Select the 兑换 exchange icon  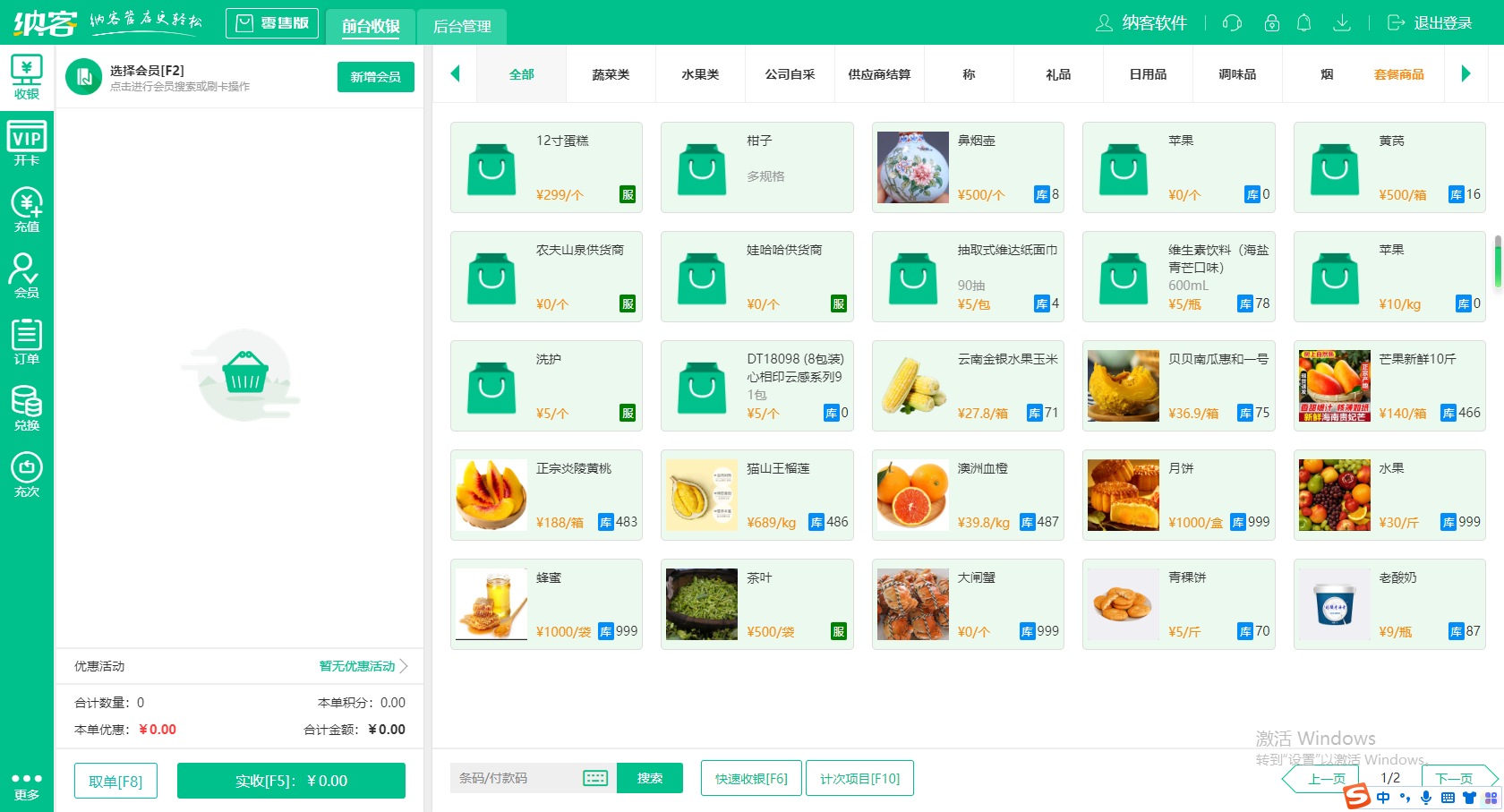[x=27, y=406]
